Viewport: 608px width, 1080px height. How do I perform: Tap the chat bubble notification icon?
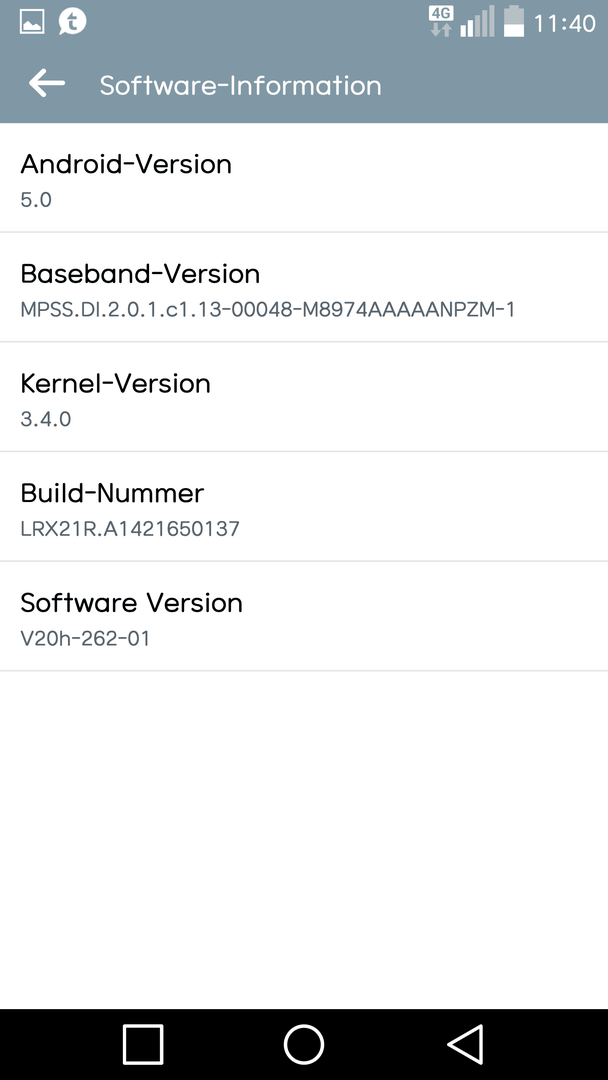(73, 21)
